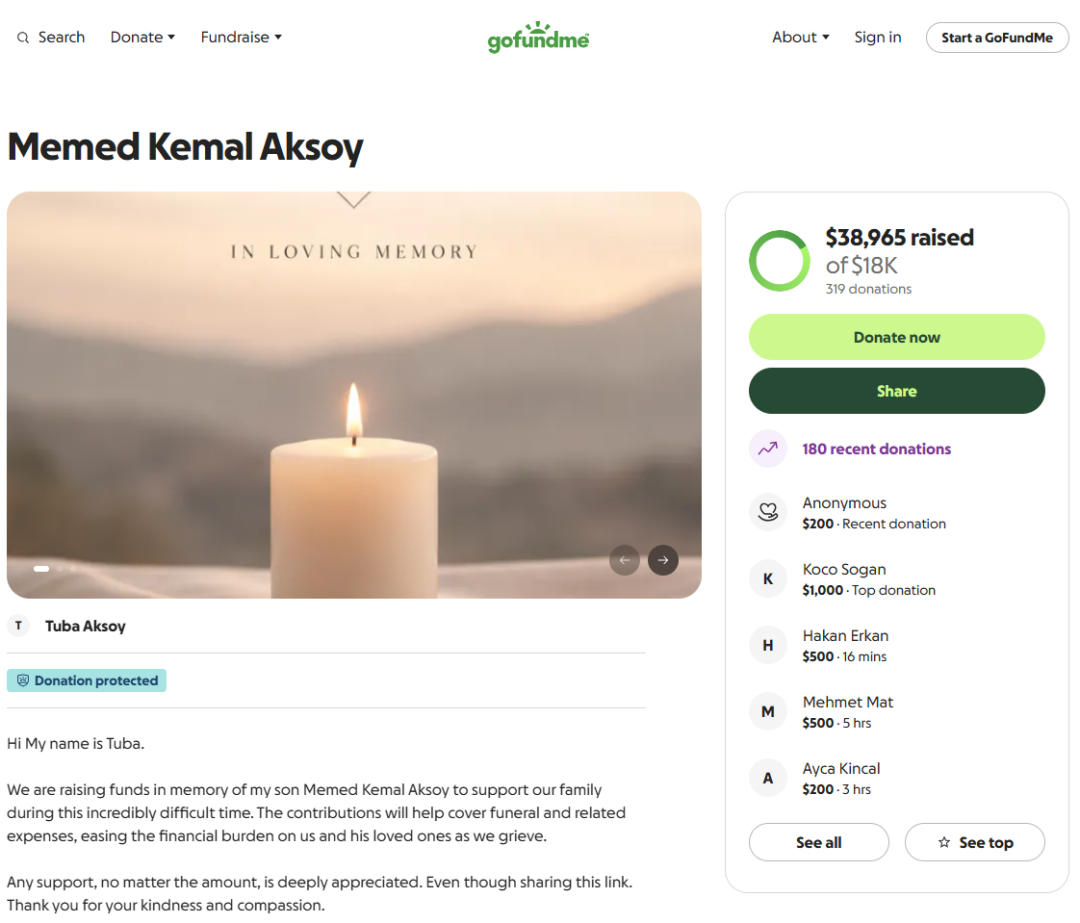Open 180 recent donations link
The width and height of the screenshot is (1080, 923).
876,449
